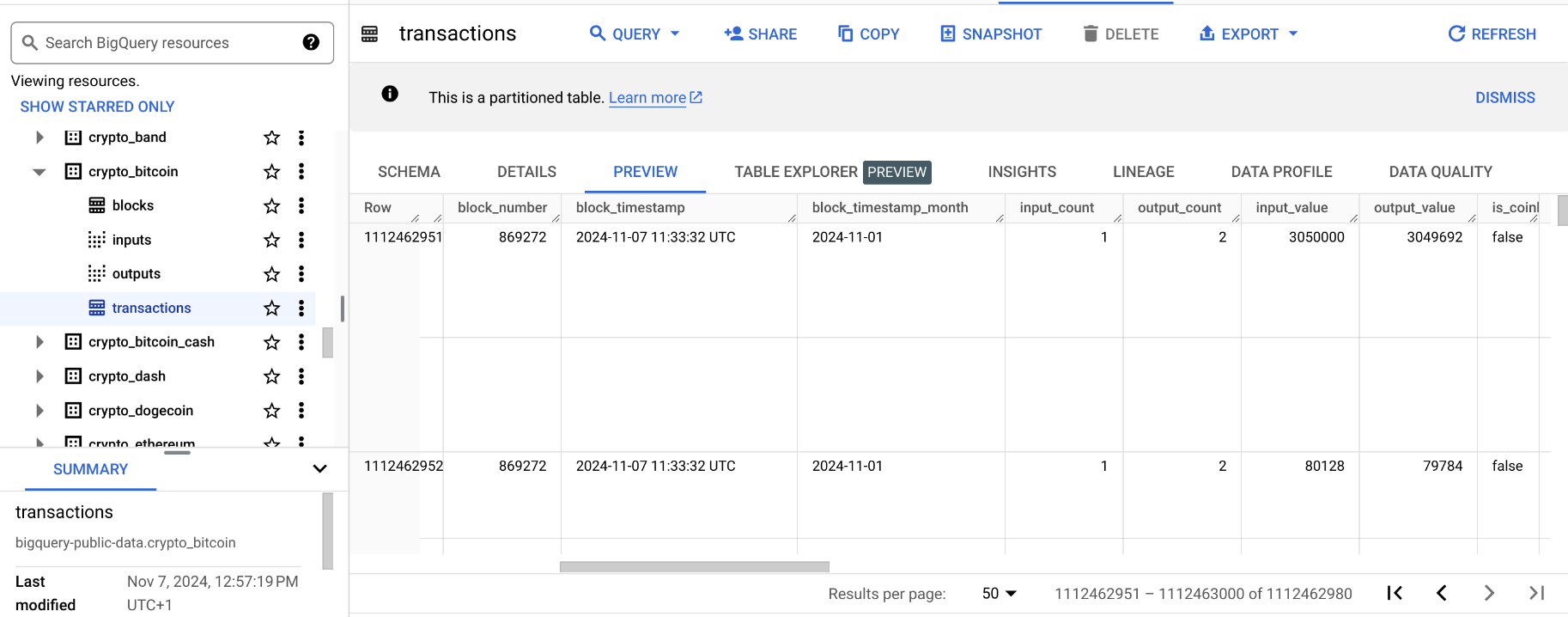1568x617 pixels.
Task: Click the Snapshot toolbar button
Action: click(x=991, y=34)
